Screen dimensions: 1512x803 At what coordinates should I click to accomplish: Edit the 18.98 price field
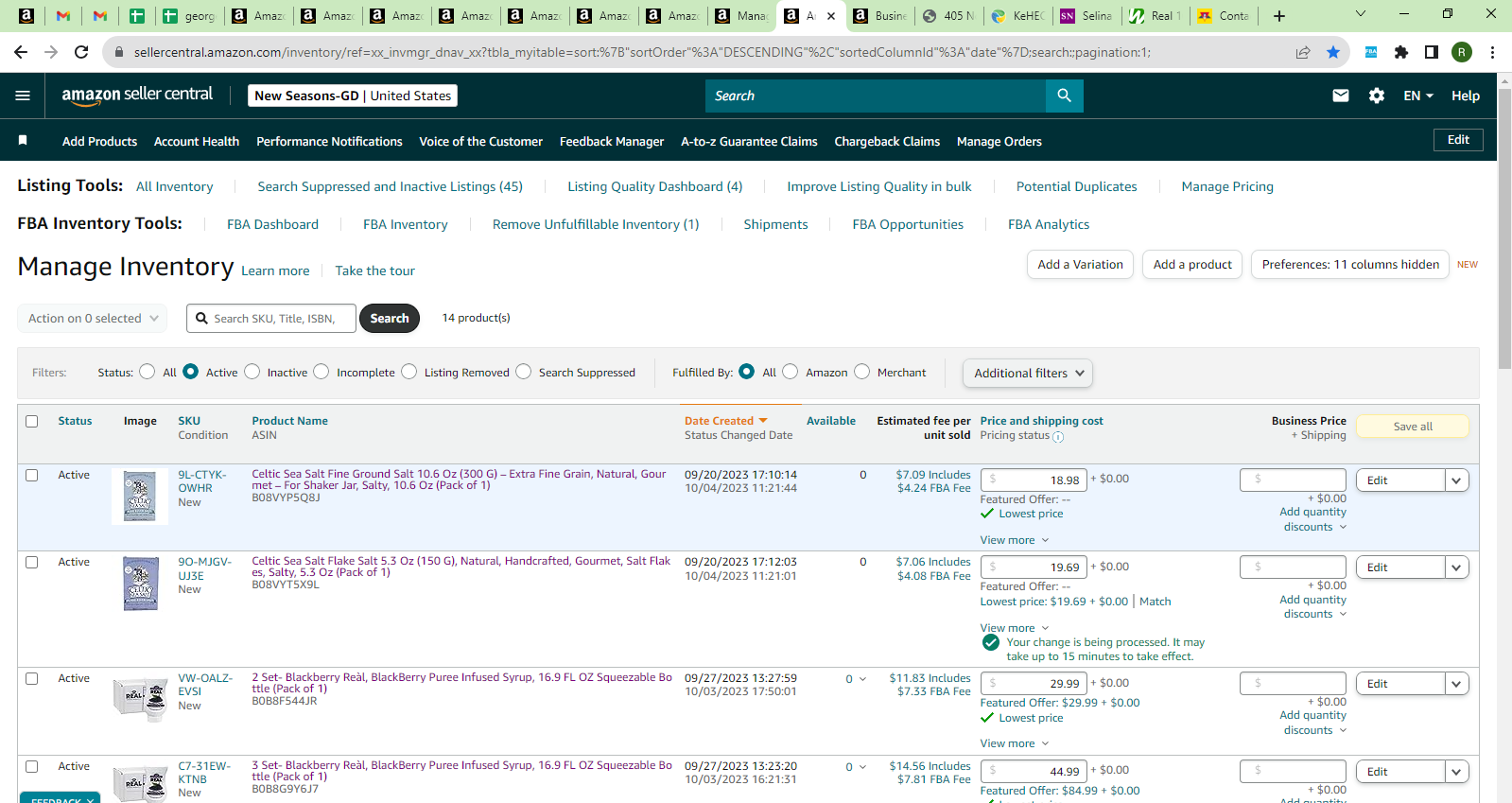tap(1034, 480)
